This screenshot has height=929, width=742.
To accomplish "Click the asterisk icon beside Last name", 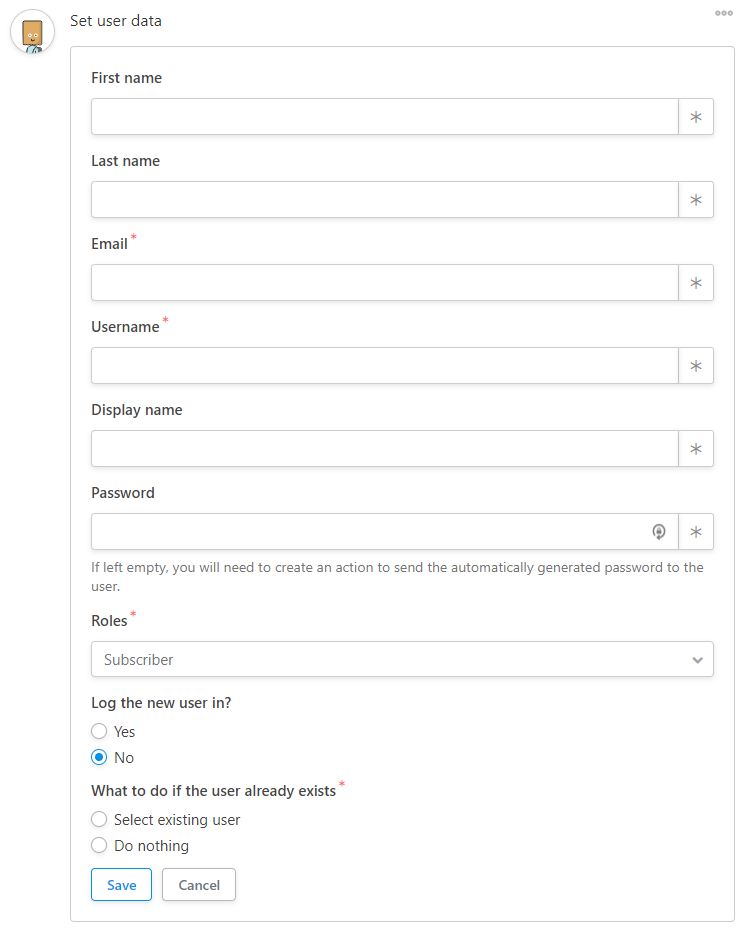I will [696, 200].
